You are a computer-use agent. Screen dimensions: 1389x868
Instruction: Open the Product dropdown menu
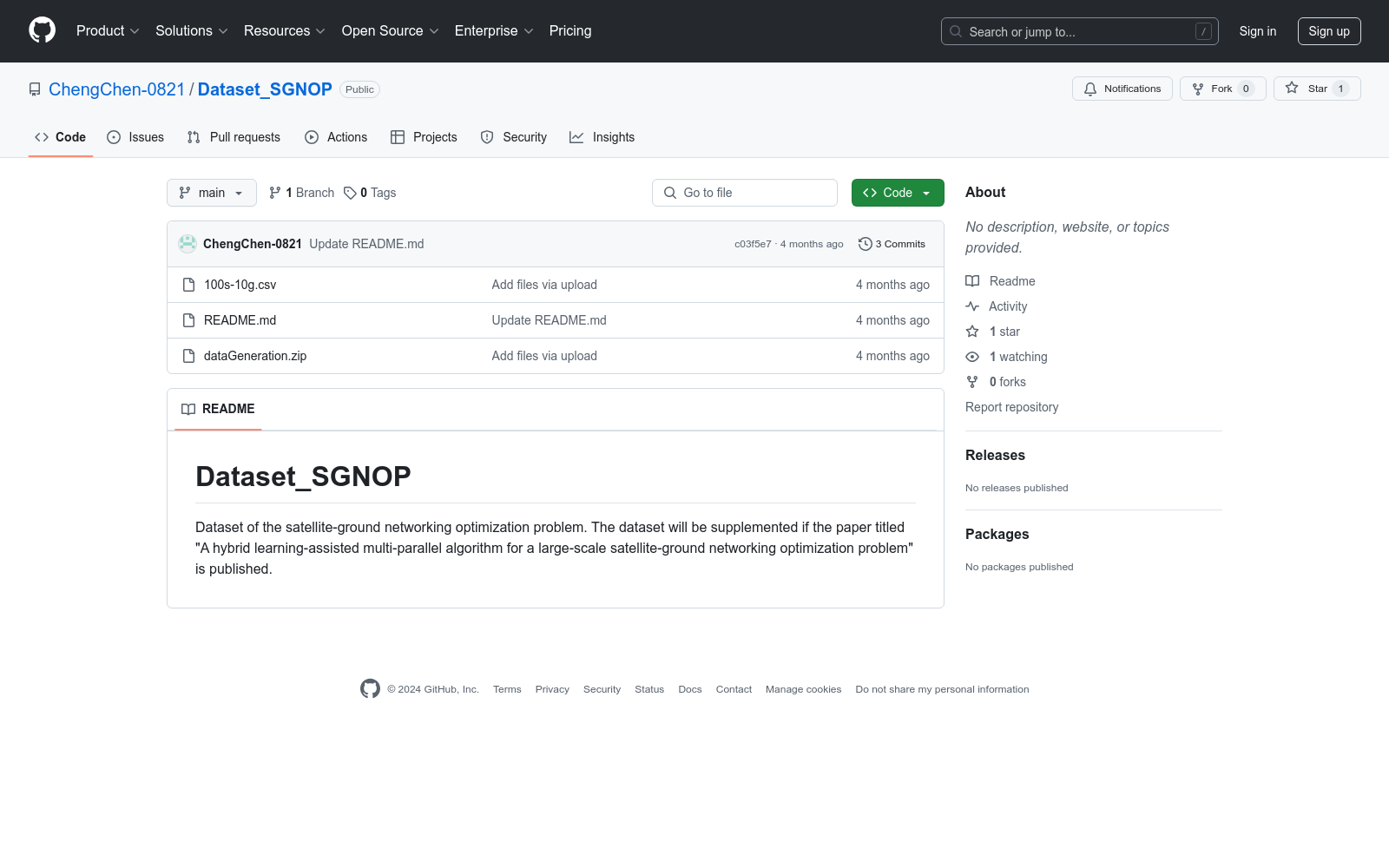click(108, 31)
